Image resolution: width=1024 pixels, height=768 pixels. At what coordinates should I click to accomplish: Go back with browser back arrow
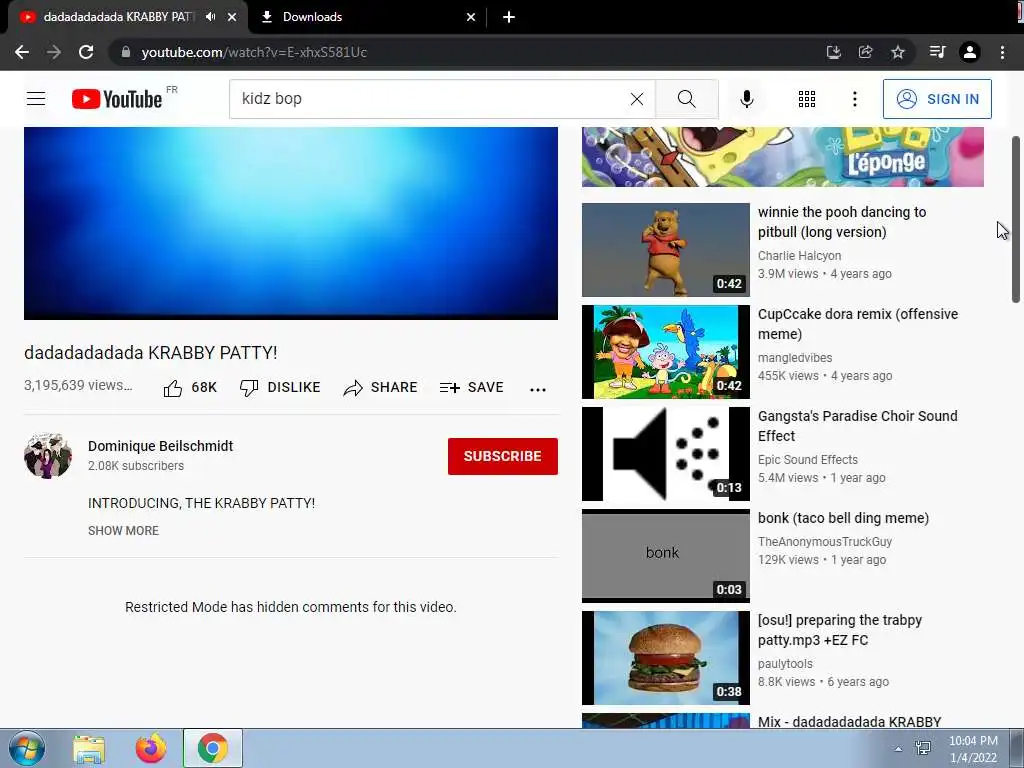pyautogui.click(x=22, y=52)
